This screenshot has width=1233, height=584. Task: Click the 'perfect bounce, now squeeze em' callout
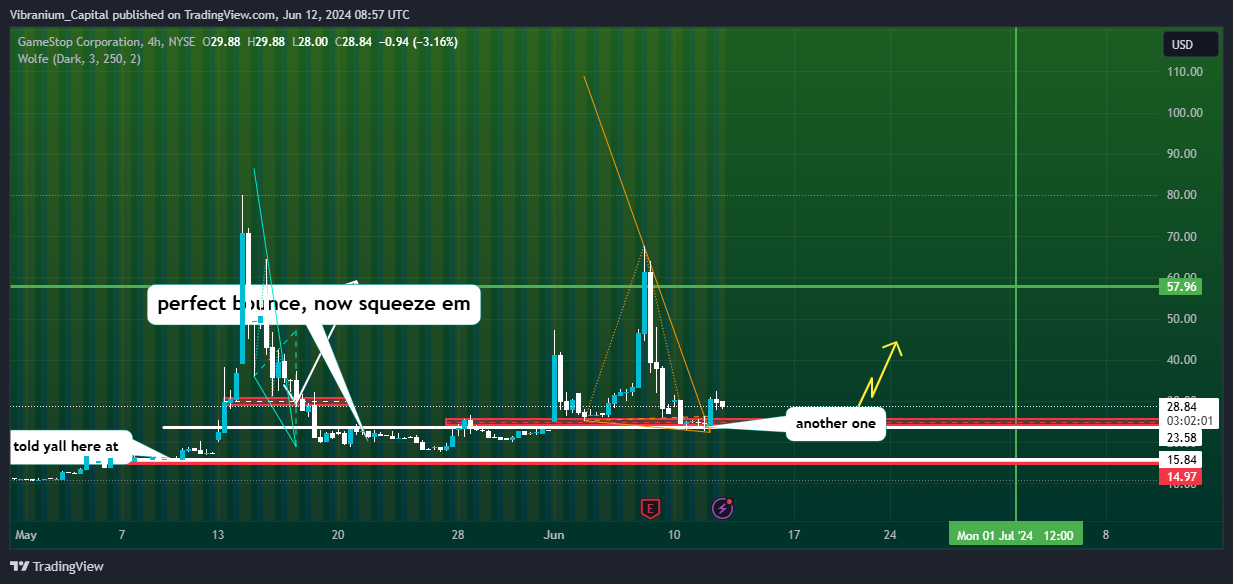313,304
